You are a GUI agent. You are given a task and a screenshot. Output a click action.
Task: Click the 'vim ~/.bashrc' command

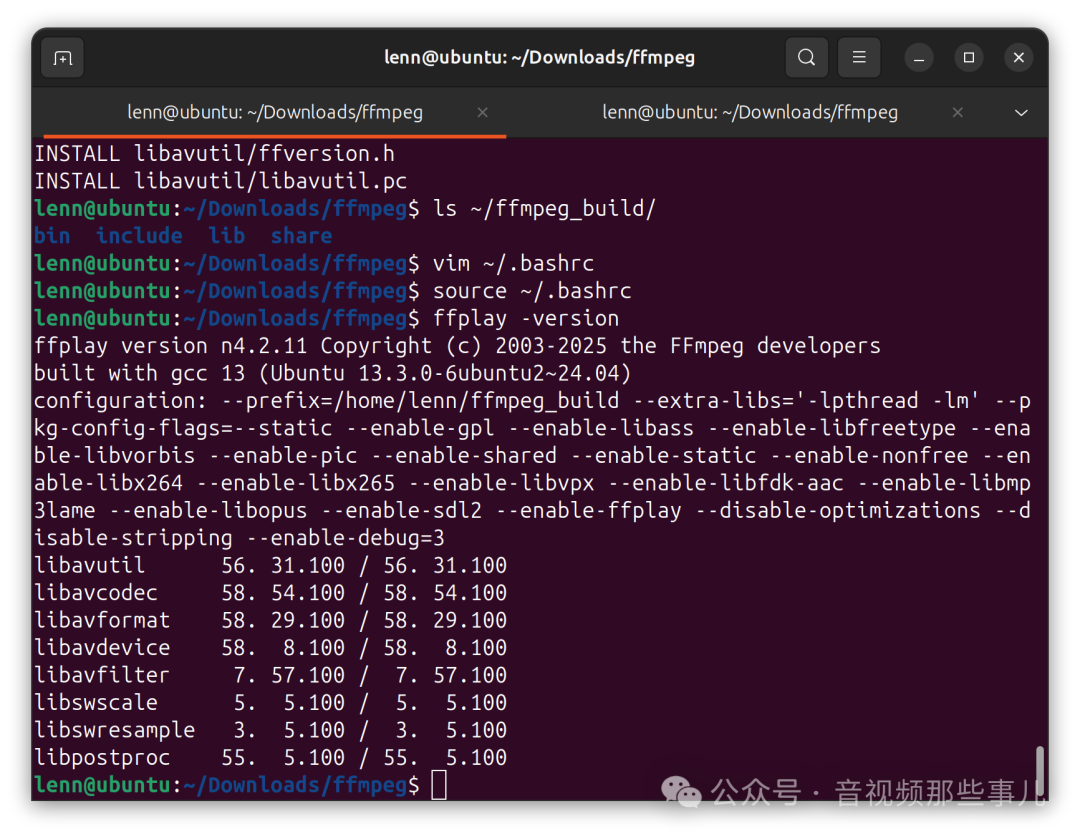(x=513, y=263)
